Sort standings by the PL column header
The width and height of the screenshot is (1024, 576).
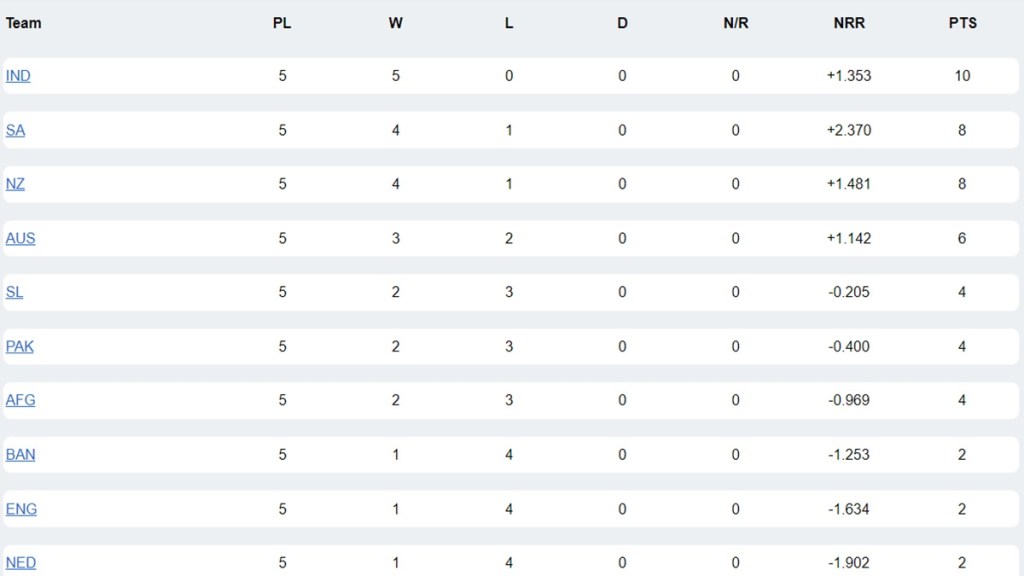click(x=281, y=23)
